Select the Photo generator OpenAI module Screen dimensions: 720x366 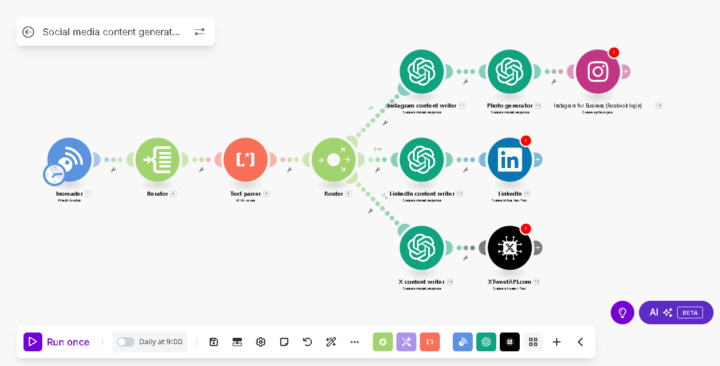tap(510, 72)
